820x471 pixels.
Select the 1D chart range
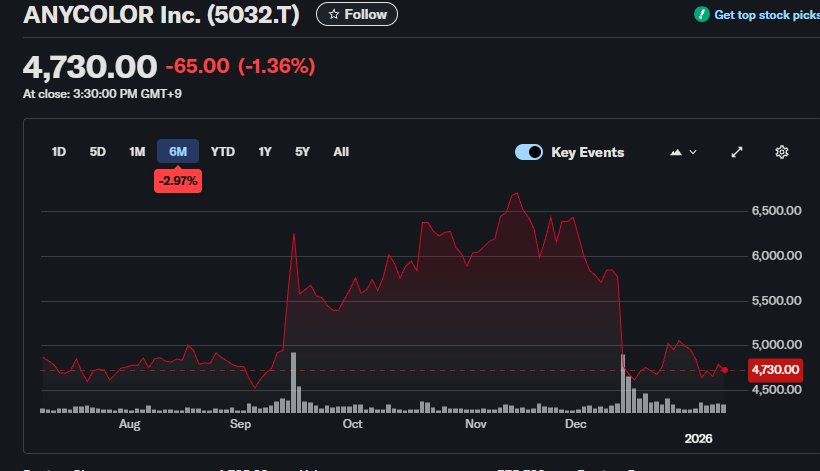pyautogui.click(x=59, y=152)
